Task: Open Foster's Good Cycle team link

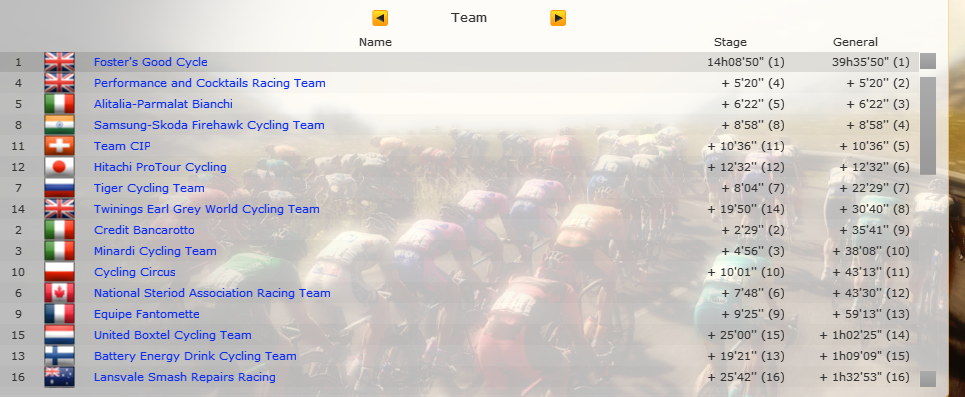Action: [151, 62]
